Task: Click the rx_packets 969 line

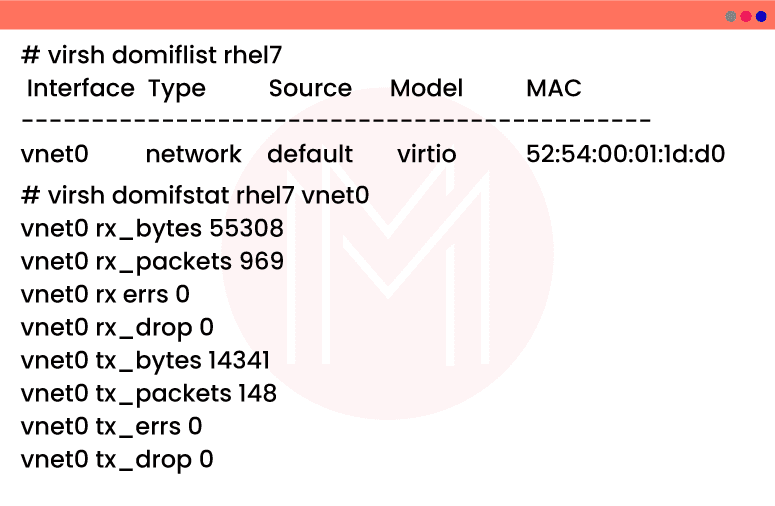Action: [152, 262]
